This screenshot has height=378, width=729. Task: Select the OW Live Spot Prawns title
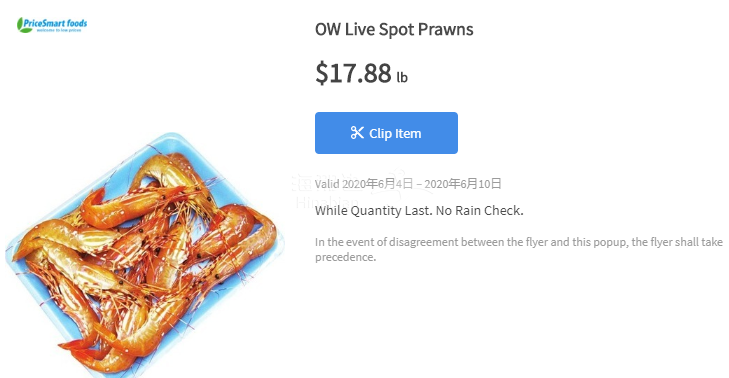(394, 29)
